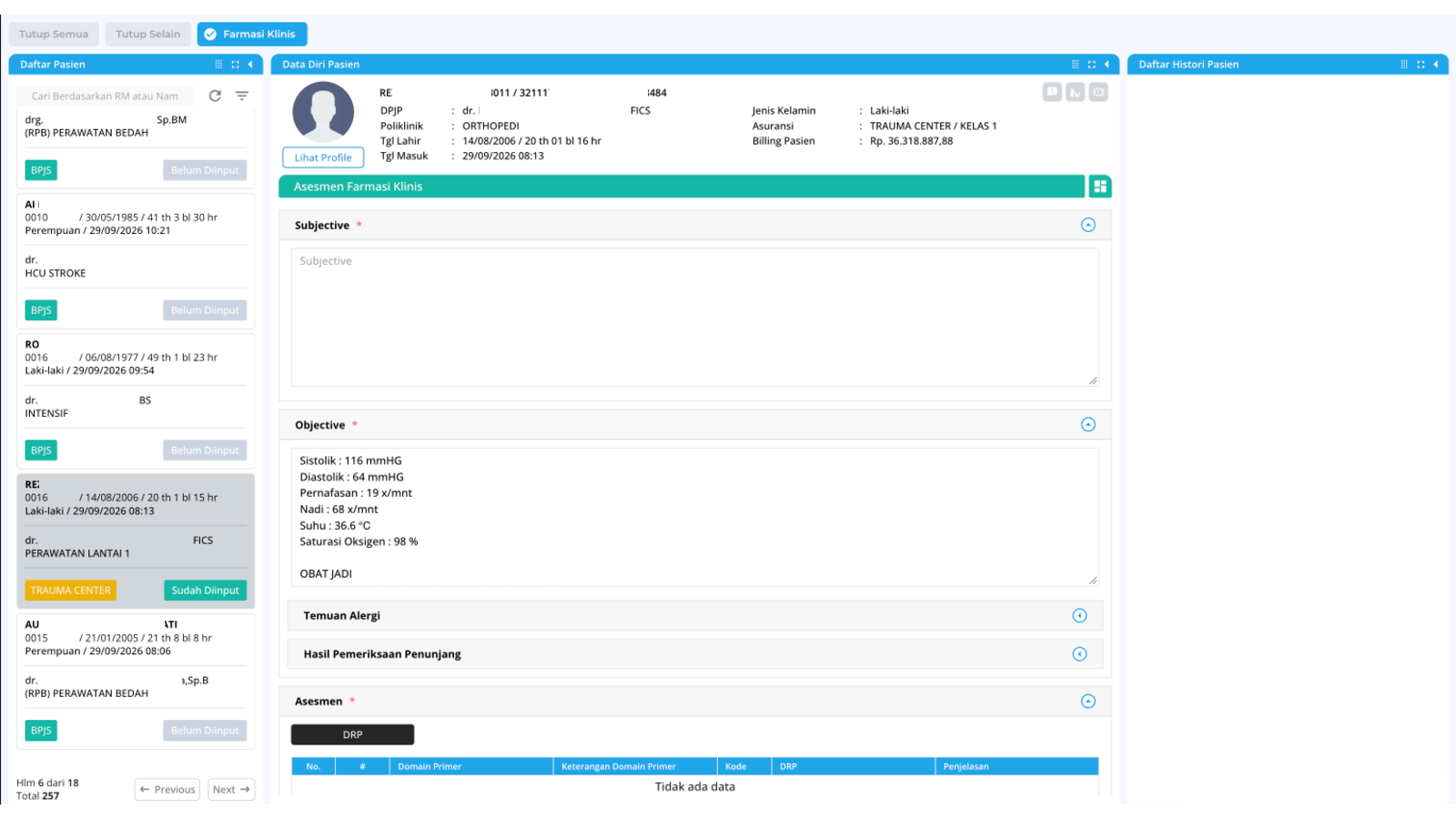This screenshot has height=819, width=1456.
Task: Click the Tutup Selain button
Action: tap(148, 35)
